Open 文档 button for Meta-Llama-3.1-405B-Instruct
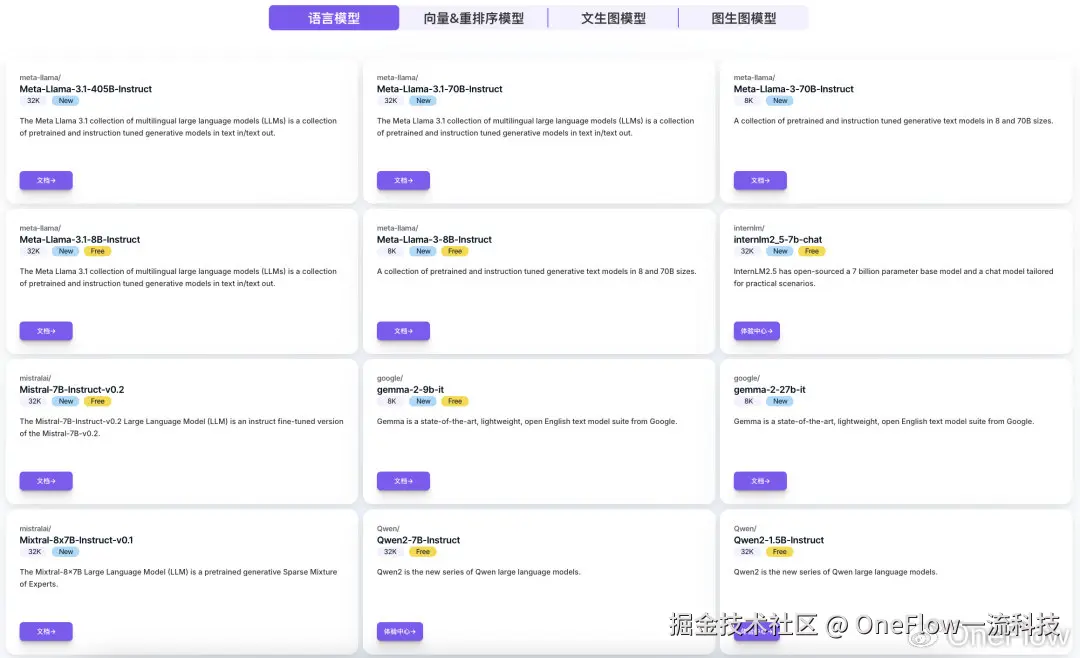The height and width of the screenshot is (658, 1080). [46, 181]
